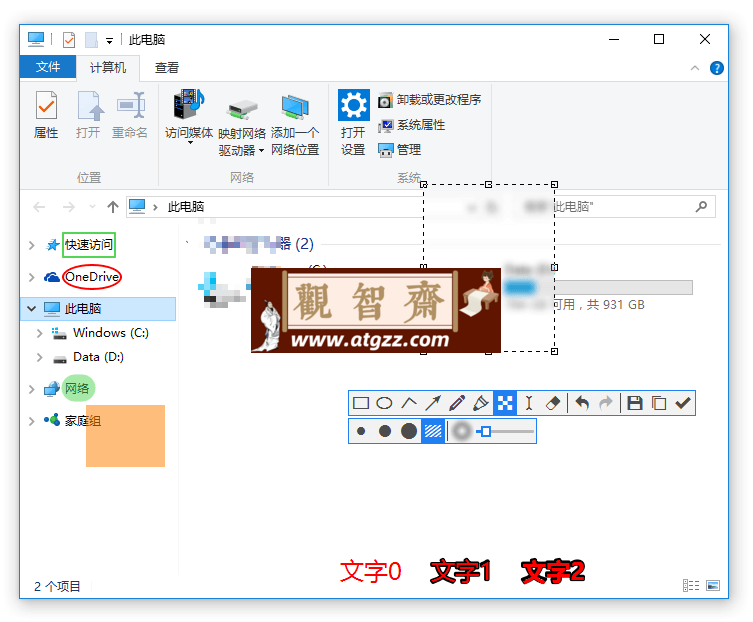Select the highlighter marker tool
The image size is (753, 622).
click(481, 403)
